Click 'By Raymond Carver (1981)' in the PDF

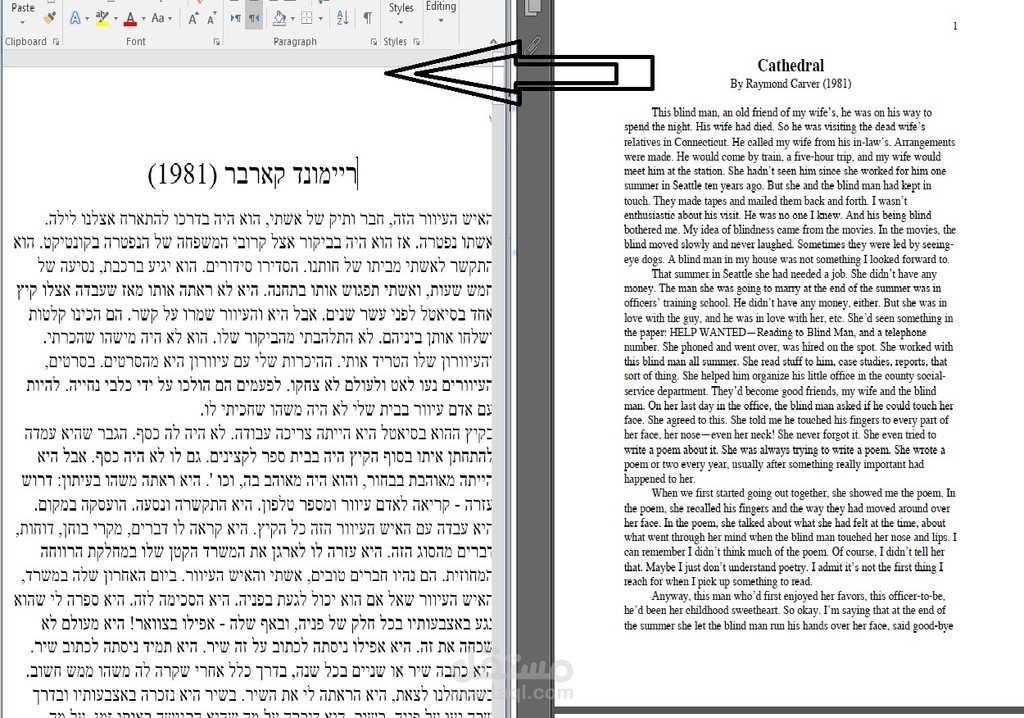[x=790, y=84]
